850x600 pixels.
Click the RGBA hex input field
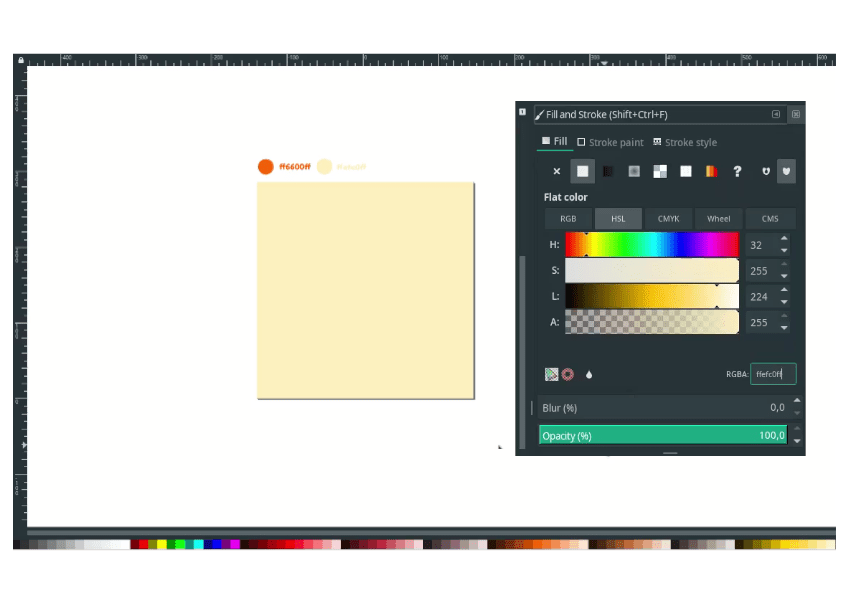pyautogui.click(x=773, y=374)
